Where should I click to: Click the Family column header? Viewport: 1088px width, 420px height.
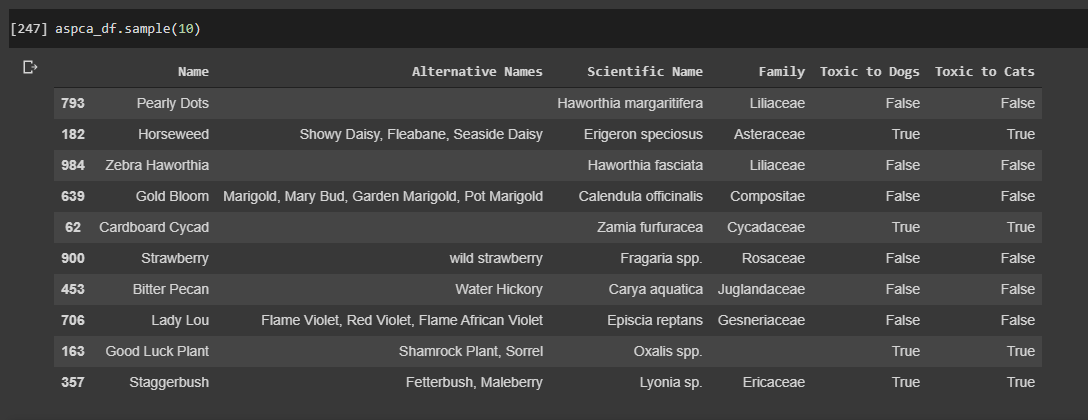(781, 72)
